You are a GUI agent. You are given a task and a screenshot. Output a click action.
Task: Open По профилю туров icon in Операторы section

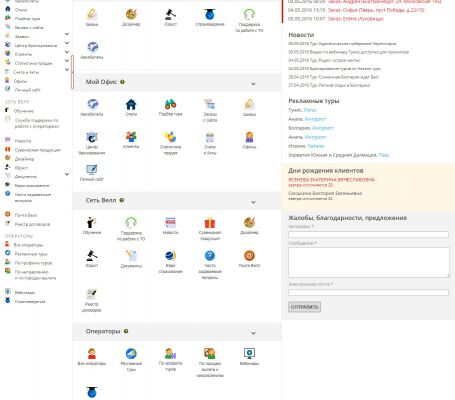coord(170,354)
